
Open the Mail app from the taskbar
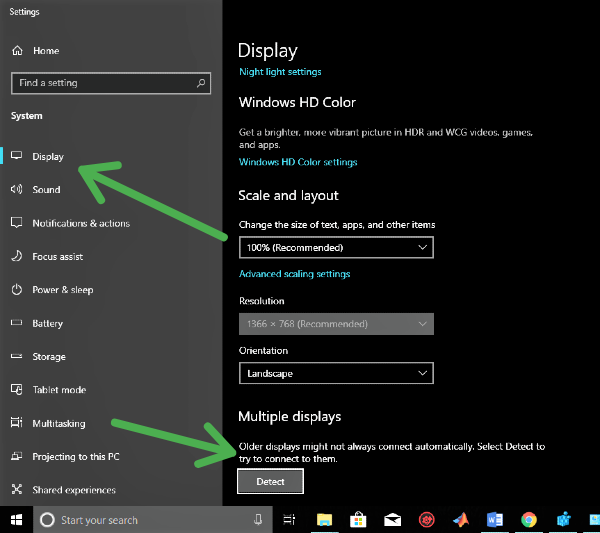coord(393,520)
